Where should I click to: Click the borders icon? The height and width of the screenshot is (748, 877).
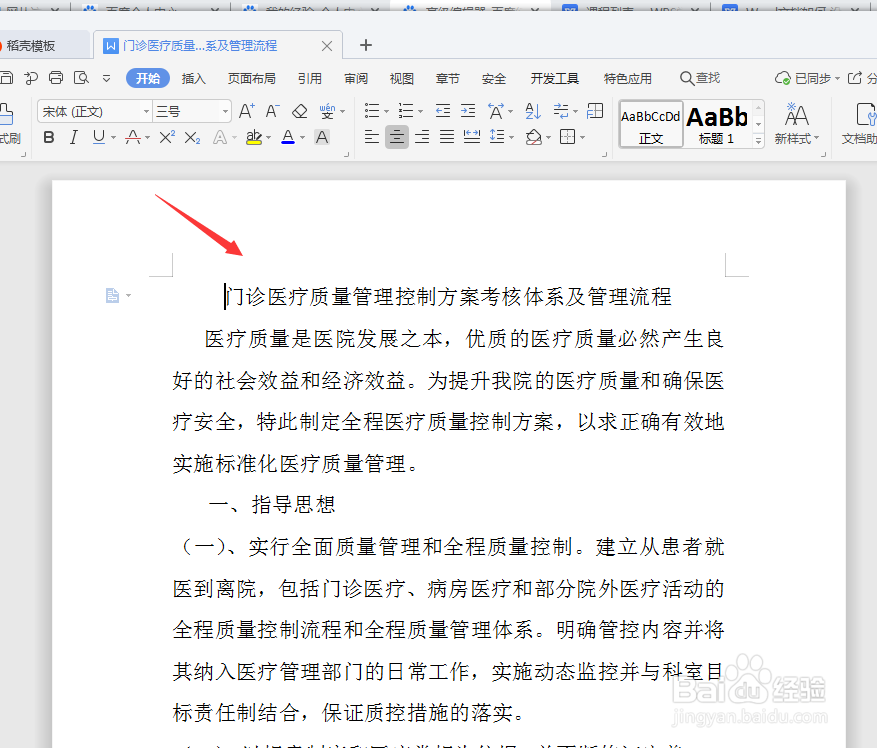click(568, 137)
